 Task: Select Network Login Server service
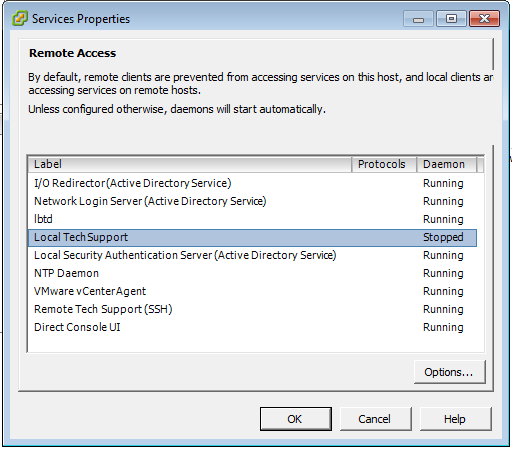252,201
